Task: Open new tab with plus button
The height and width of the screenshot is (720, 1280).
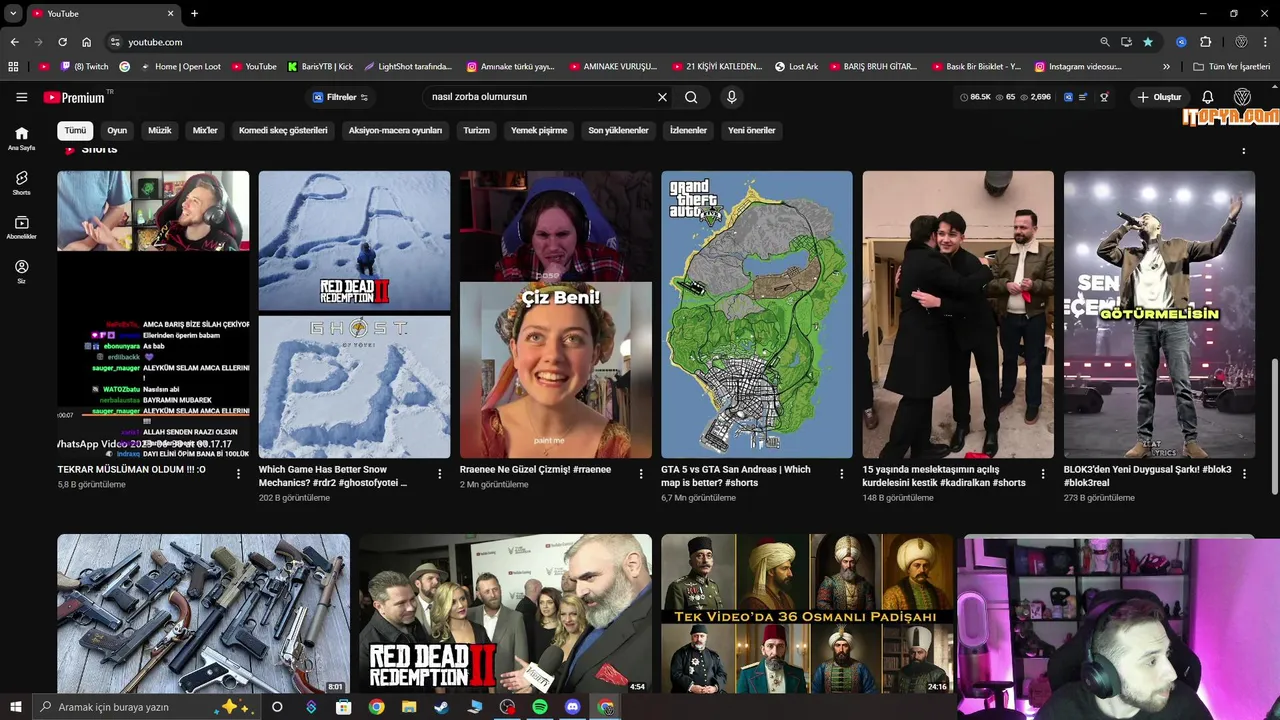Action: [x=194, y=13]
